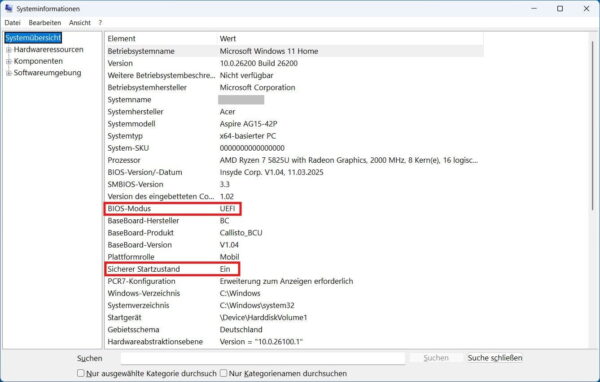Click the 'Callisto_BCU' value
Screen dimensions: 600x382
[241, 233]
